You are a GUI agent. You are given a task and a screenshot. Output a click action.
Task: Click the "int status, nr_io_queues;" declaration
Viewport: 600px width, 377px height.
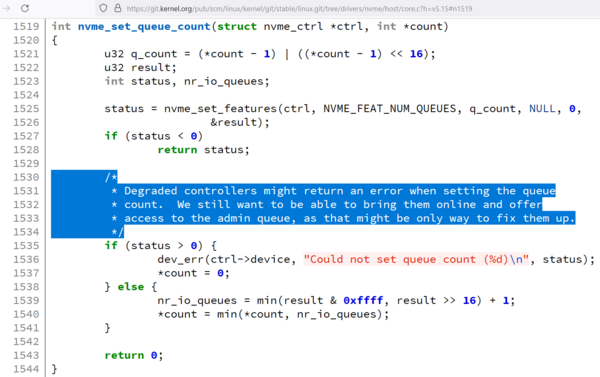187,82
